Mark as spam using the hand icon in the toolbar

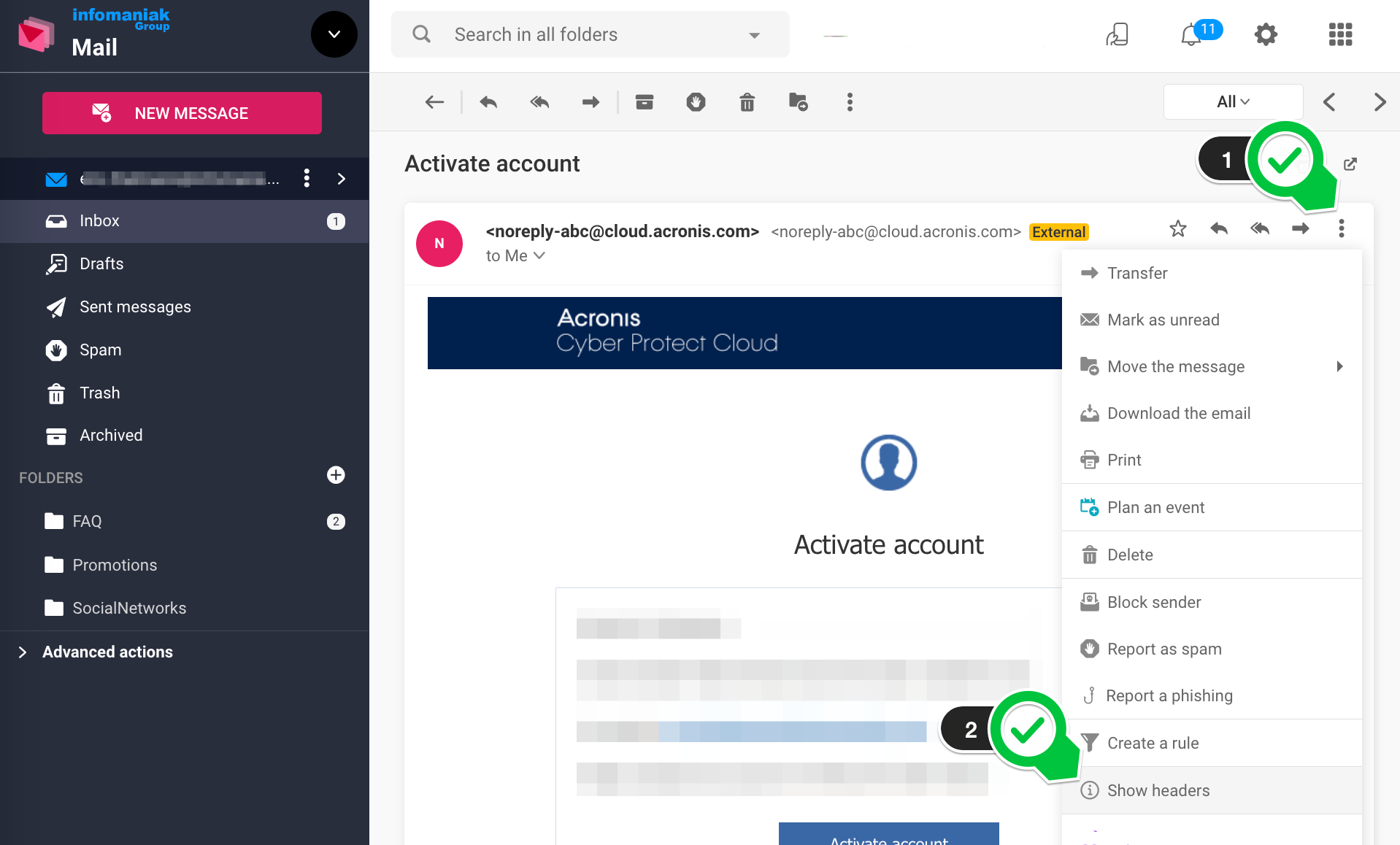[696, 102]
